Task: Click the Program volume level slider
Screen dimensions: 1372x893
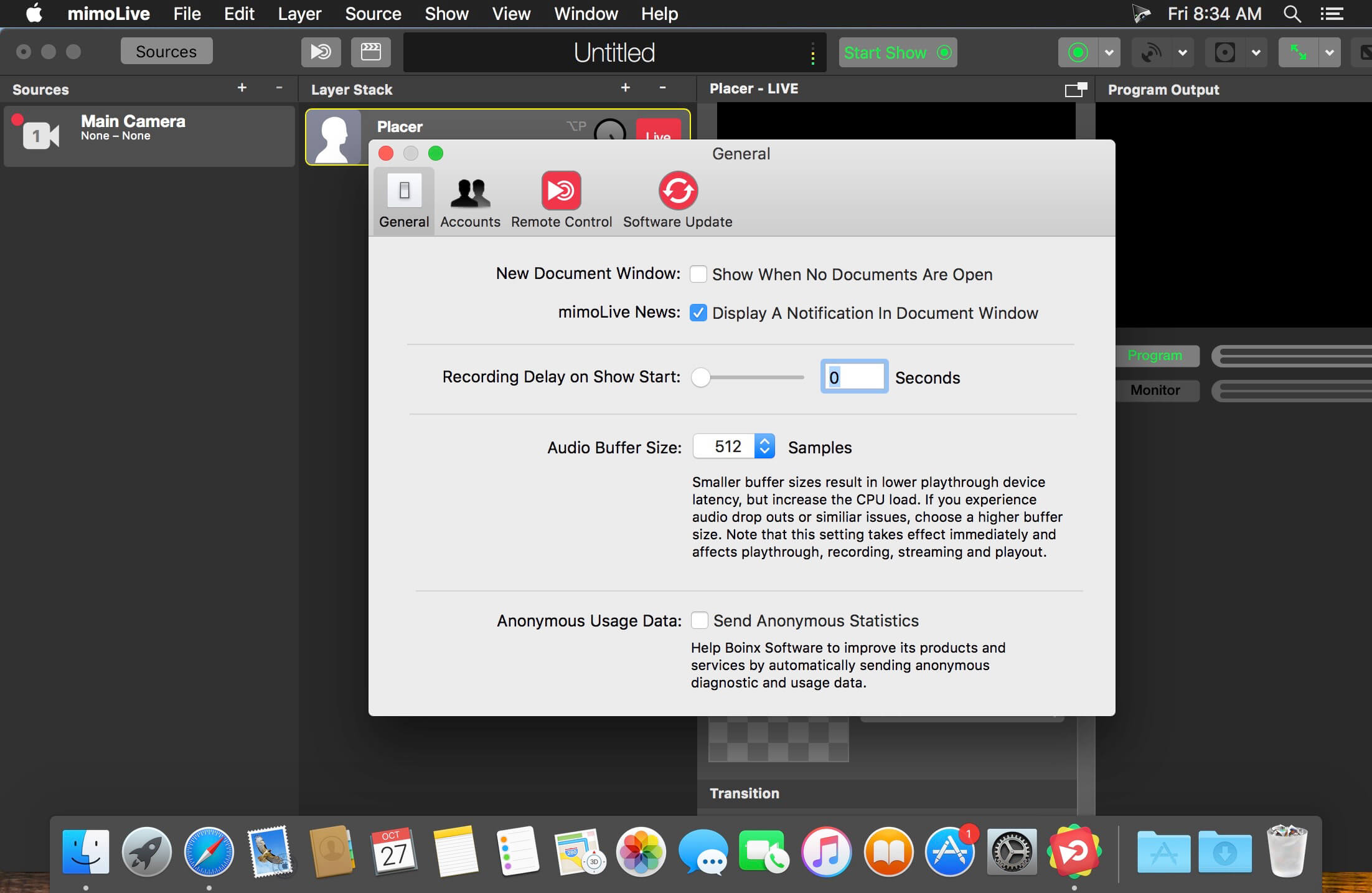Action: [x=1292, y=356]
